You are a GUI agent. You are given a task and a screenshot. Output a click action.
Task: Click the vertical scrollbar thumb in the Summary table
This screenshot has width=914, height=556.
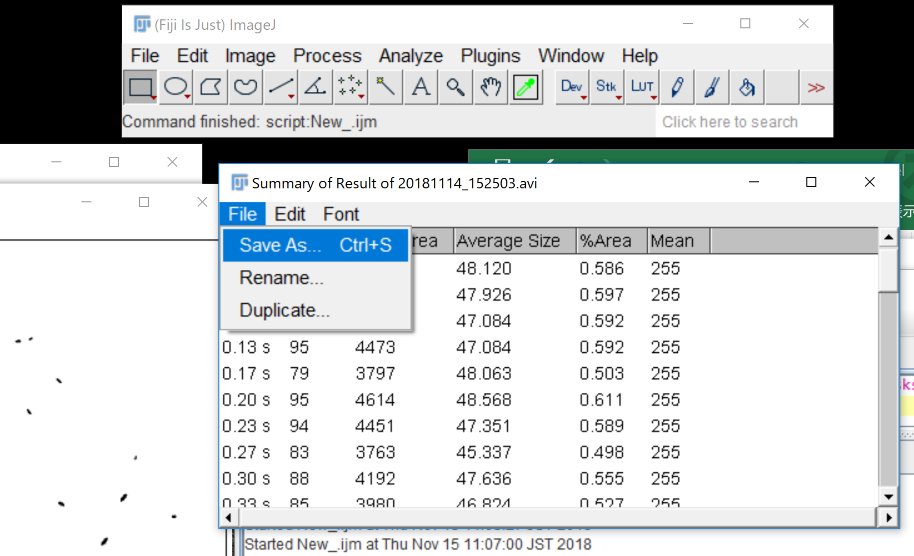(888, 268)
